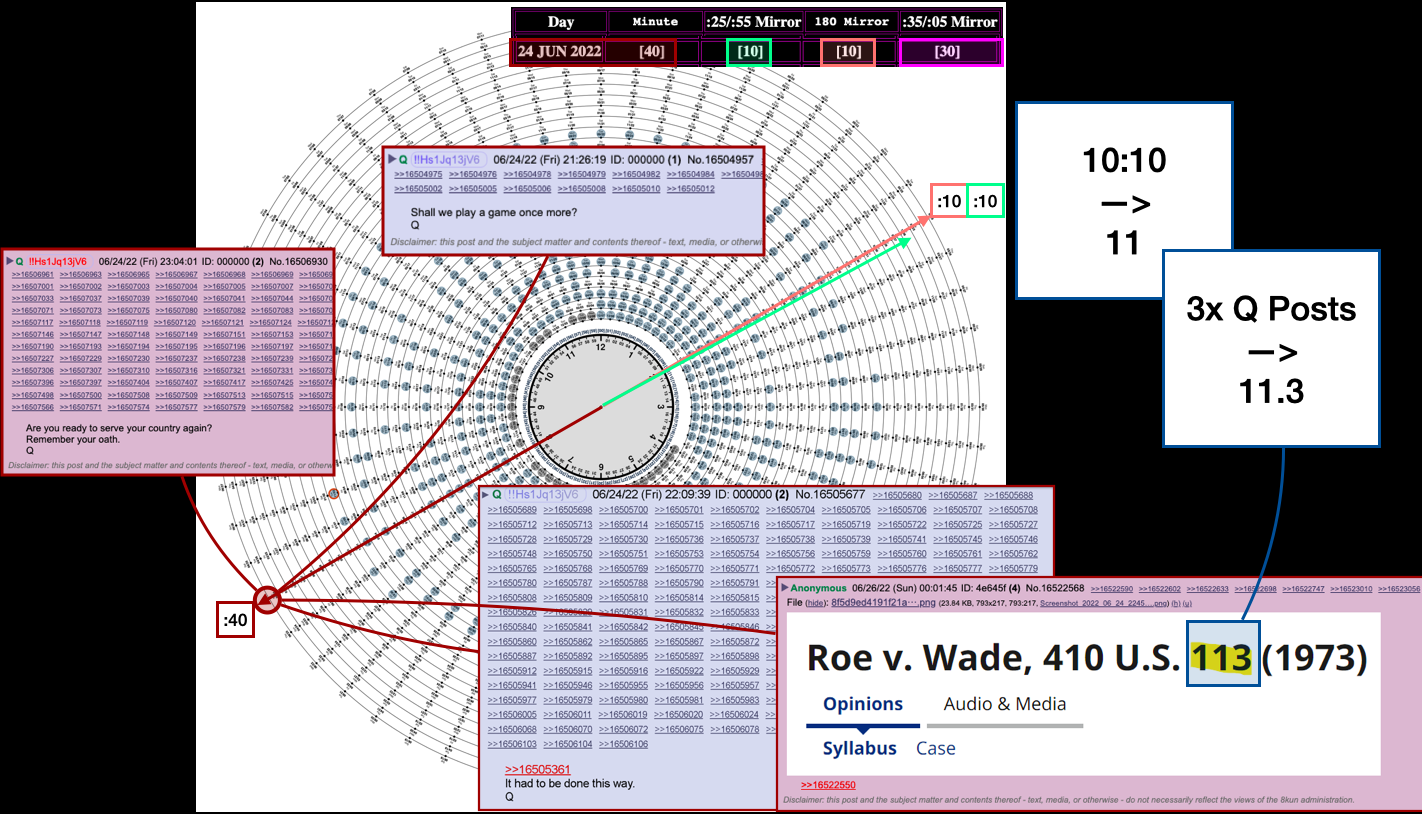
Task: Click post number No.16505677
Action: [x=832, y=494]
